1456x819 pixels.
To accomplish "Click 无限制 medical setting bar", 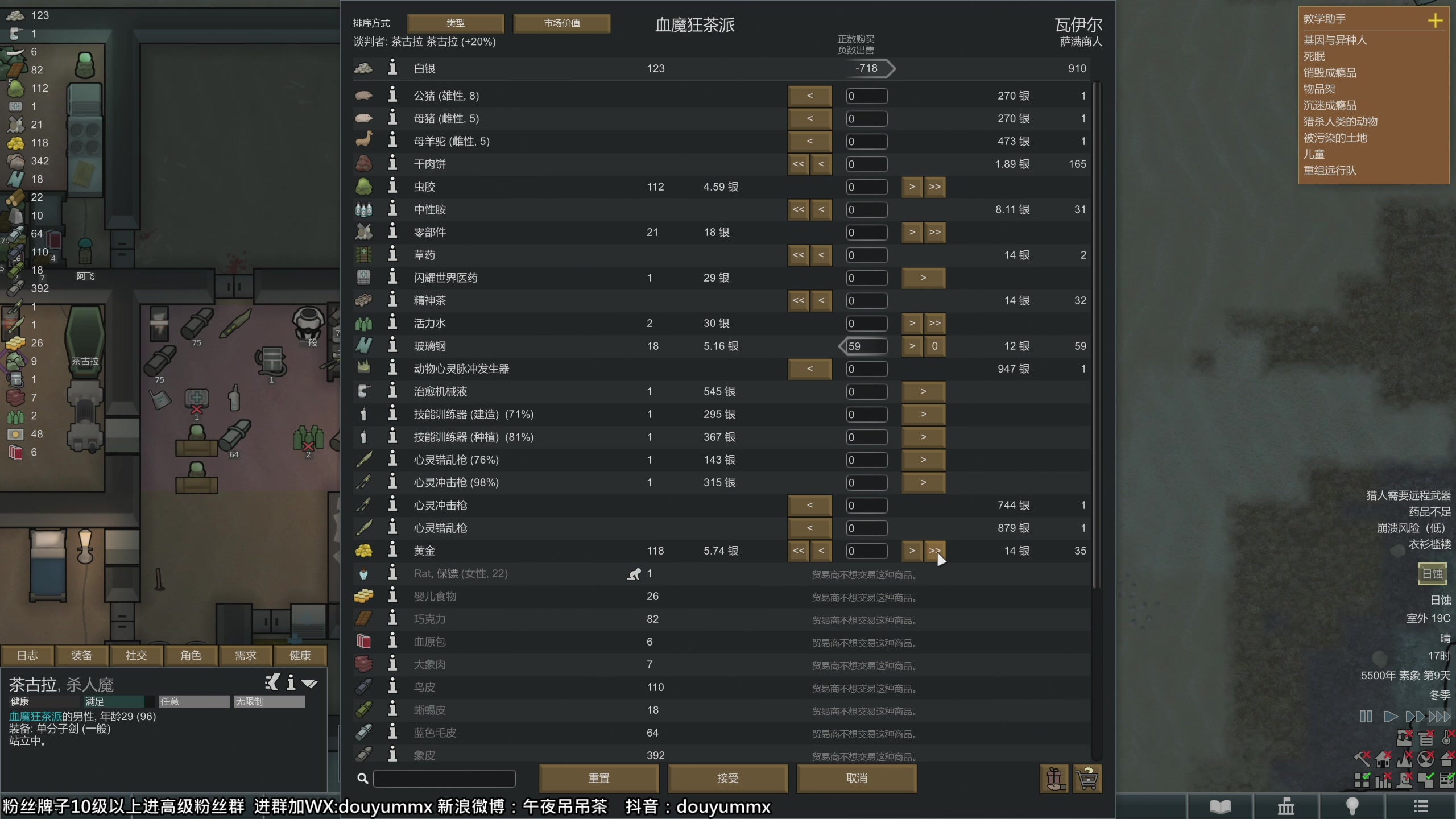I will click(x=270, y=701).
